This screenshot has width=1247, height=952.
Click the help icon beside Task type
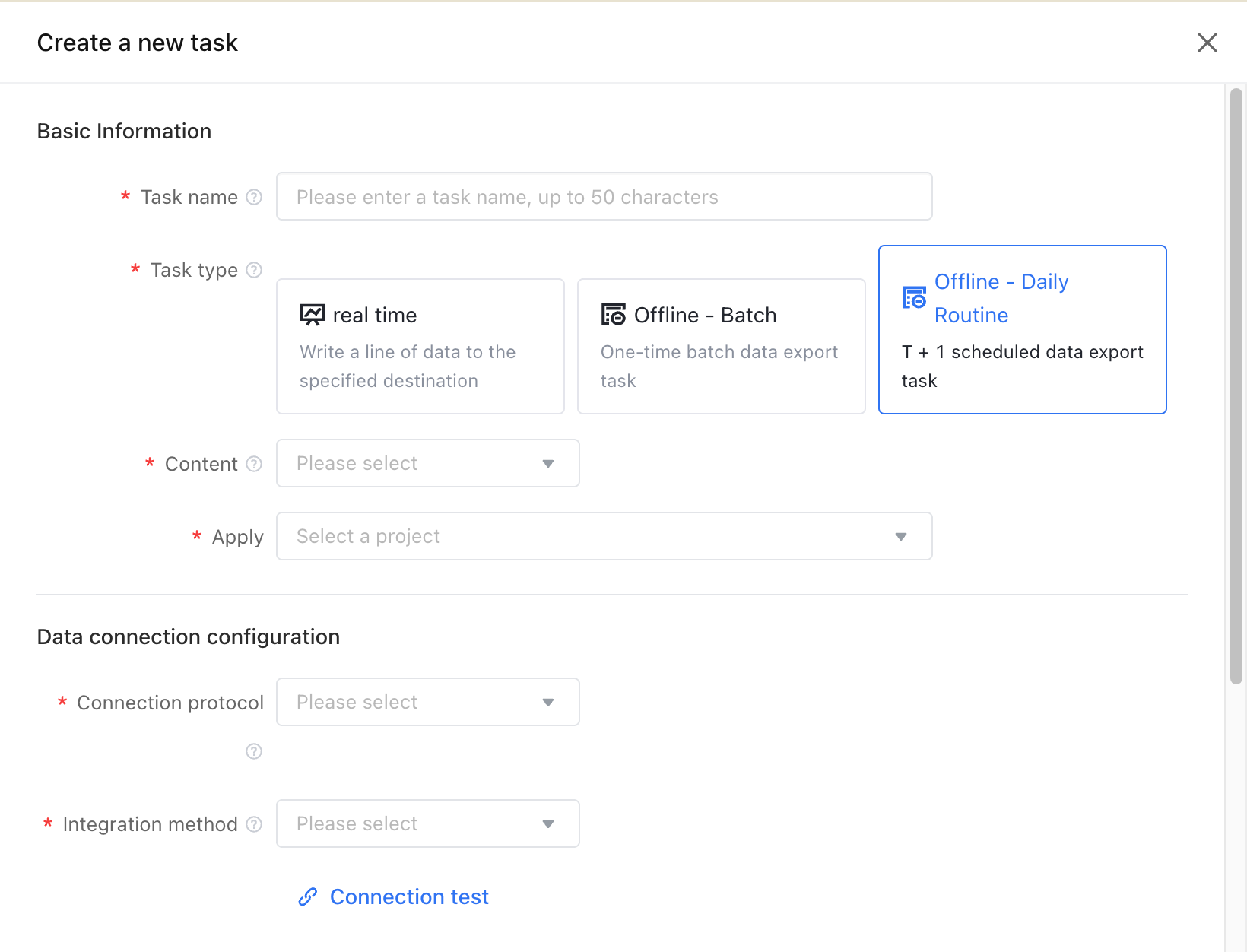click(x=254, y=270)
